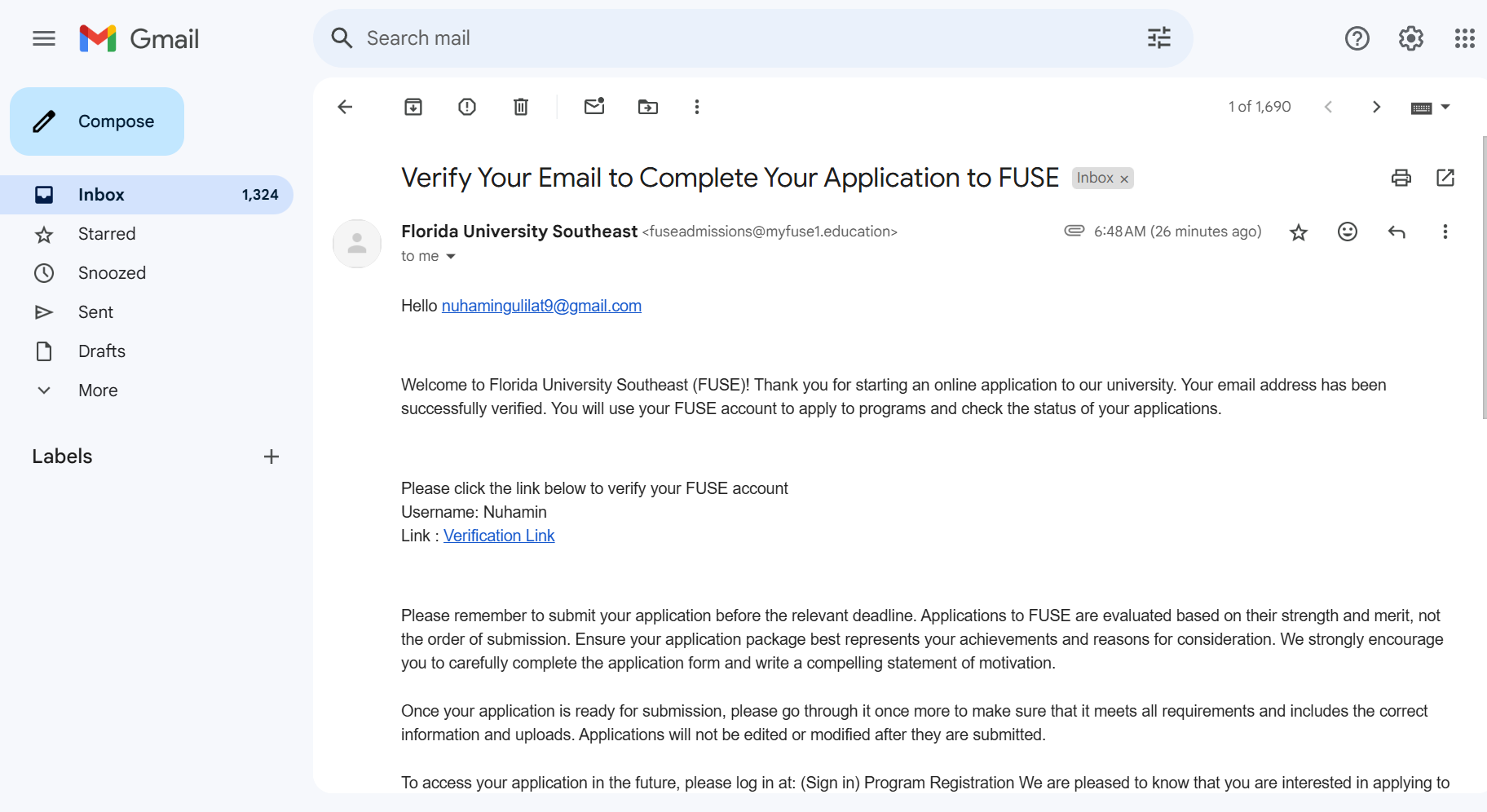
Task: Reply to the email
Action: click(1397, 232)
